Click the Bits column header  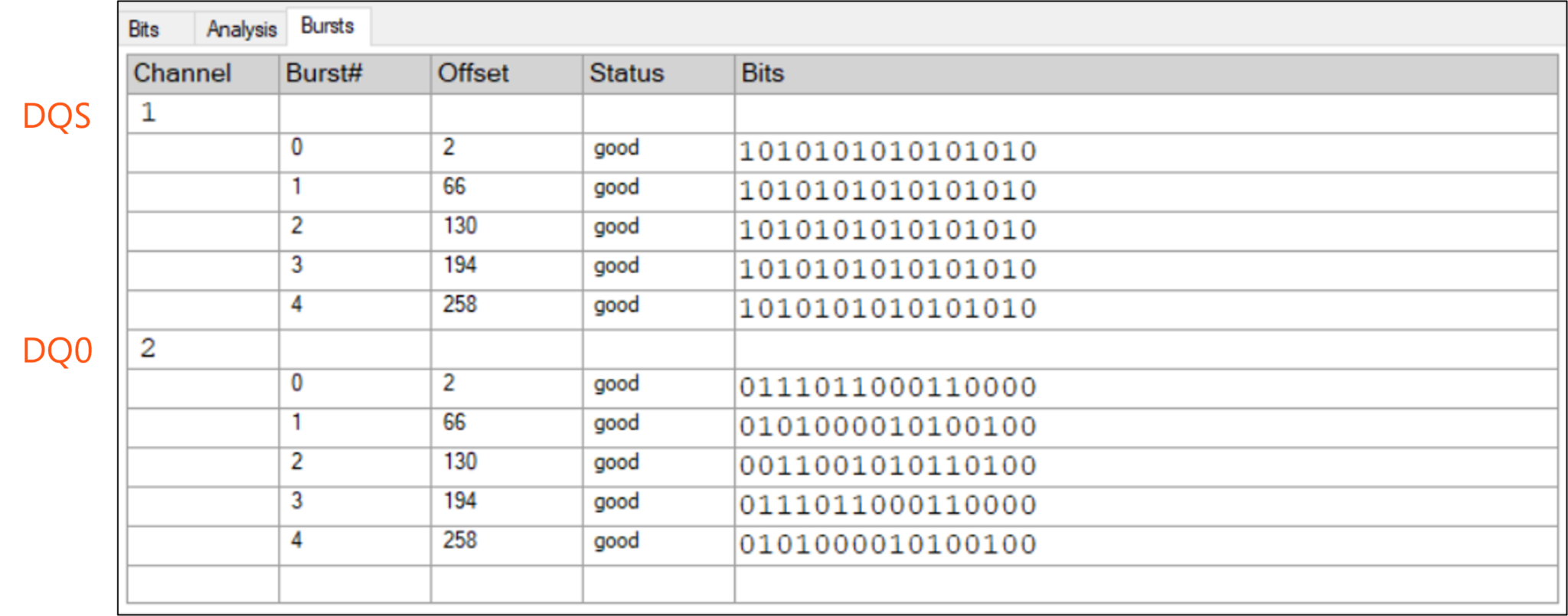[x=763, y=73]
